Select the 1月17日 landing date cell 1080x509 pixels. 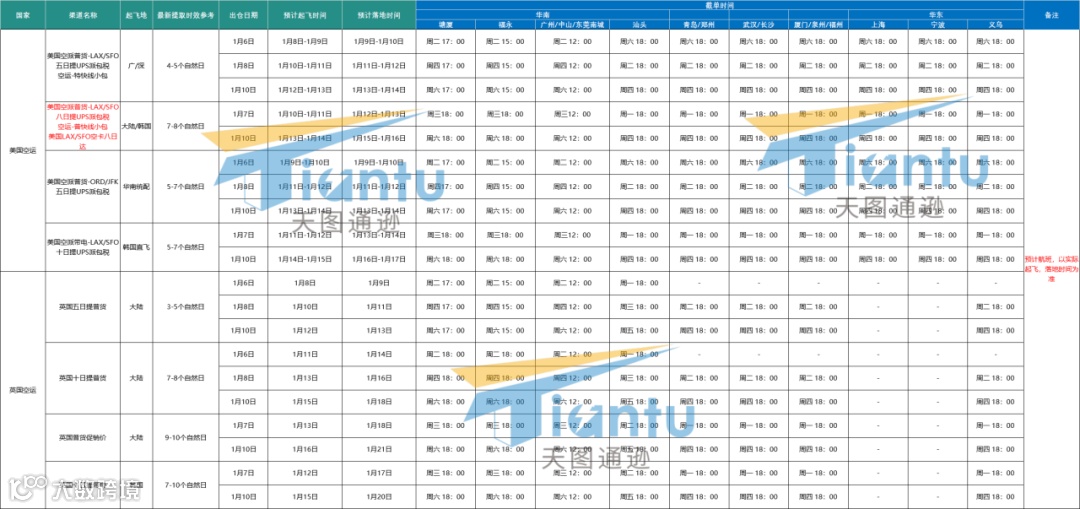pos(379,473)
